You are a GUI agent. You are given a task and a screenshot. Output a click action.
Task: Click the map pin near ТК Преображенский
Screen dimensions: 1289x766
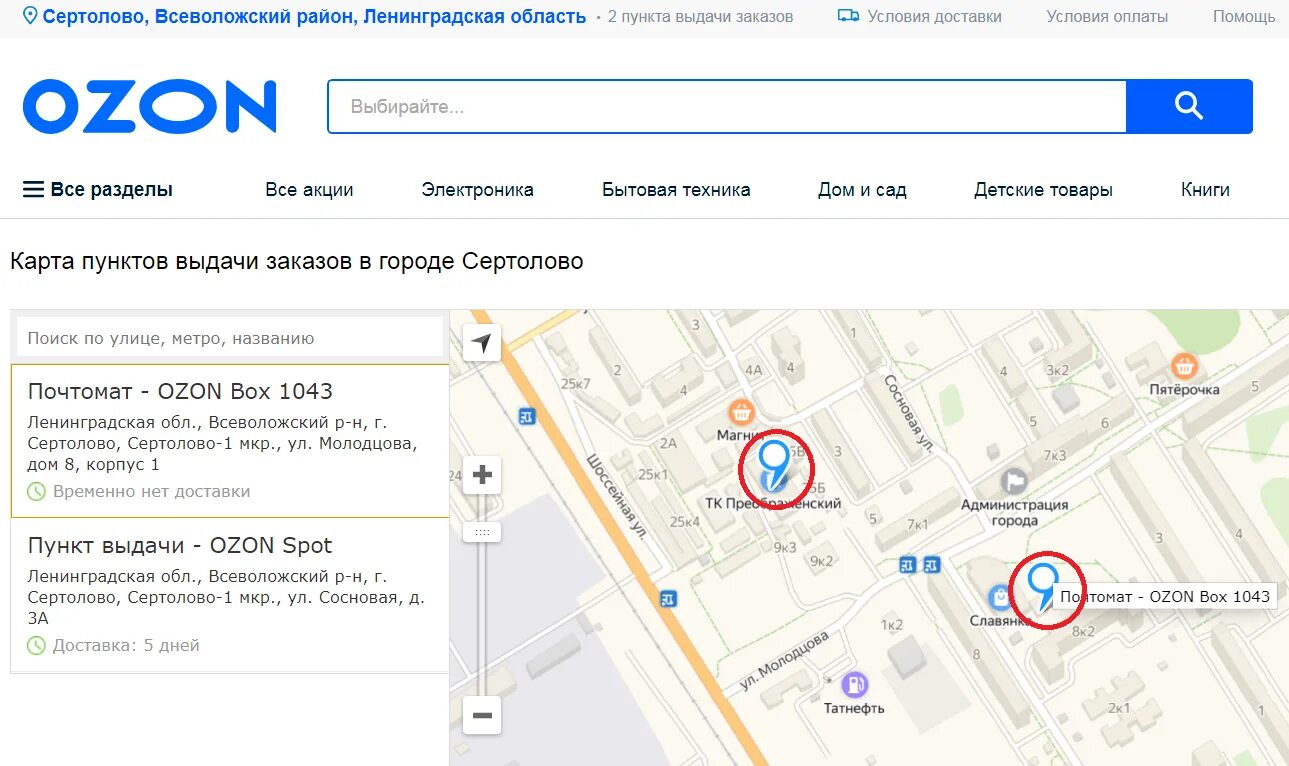point(774,464)
